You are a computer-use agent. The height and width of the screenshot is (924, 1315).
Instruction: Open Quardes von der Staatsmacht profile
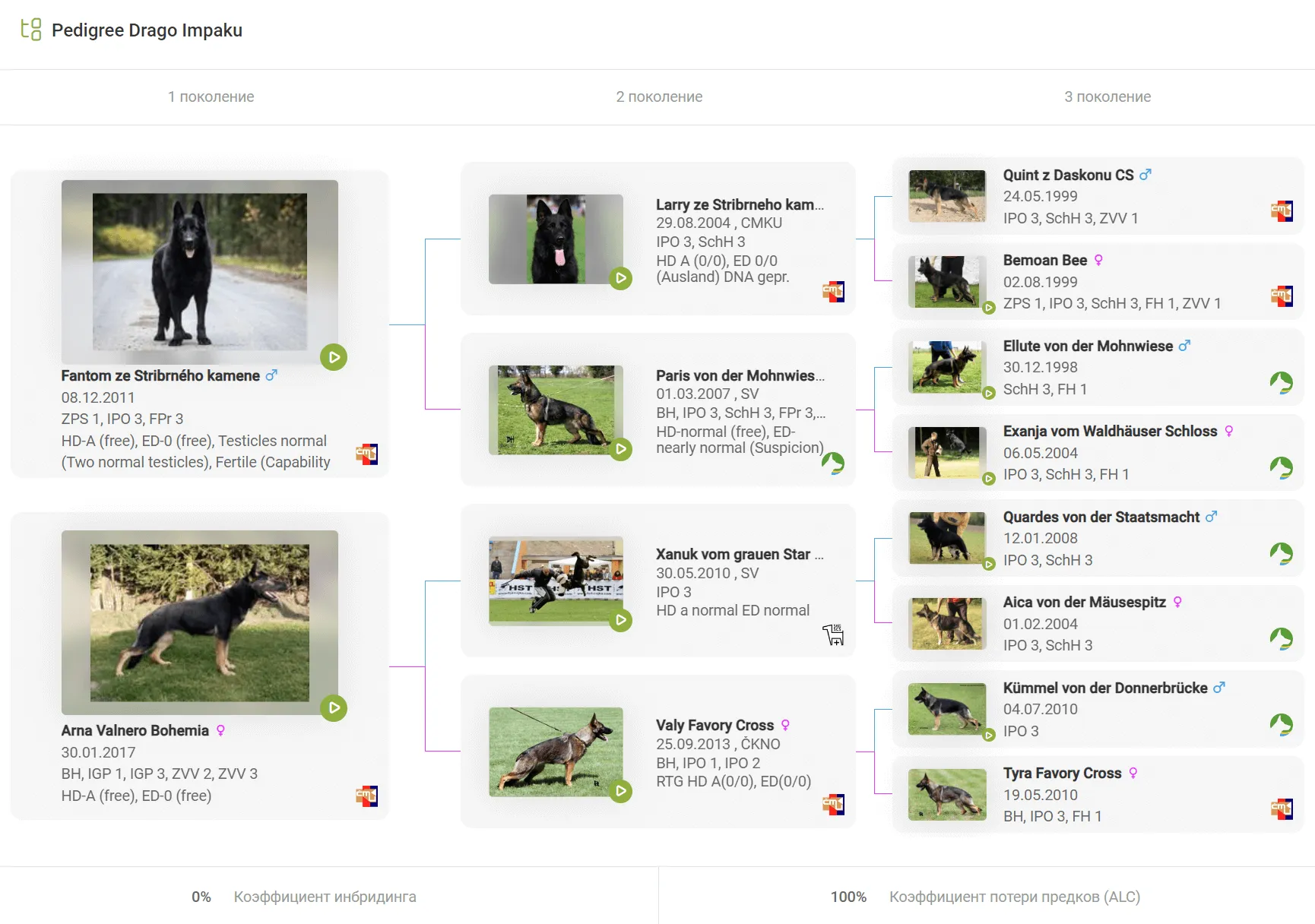[x=1101, y=517]
